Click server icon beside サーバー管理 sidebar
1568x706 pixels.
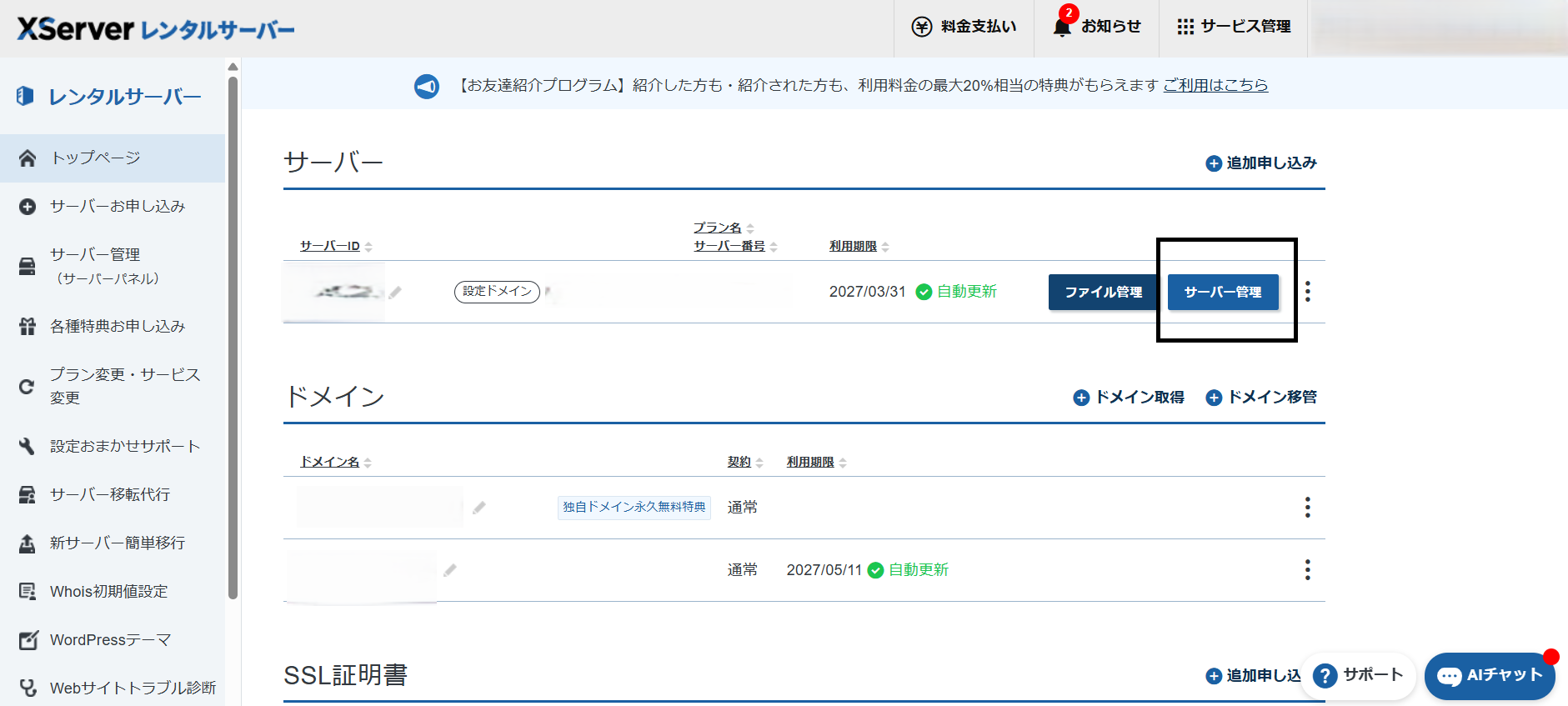(x=28, y=267)
